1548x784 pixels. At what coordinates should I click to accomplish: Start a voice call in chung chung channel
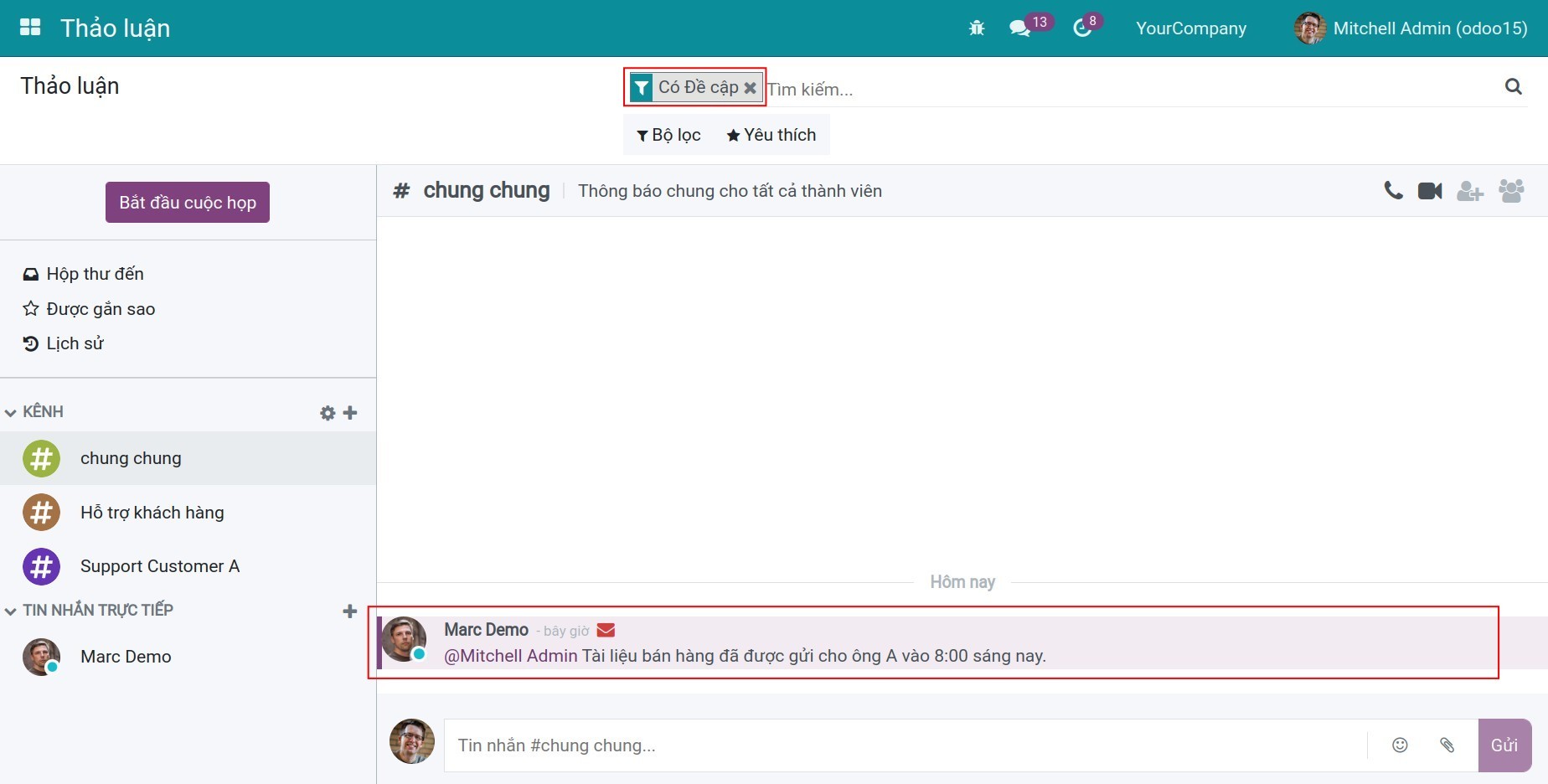click(x=1392, y=190)
